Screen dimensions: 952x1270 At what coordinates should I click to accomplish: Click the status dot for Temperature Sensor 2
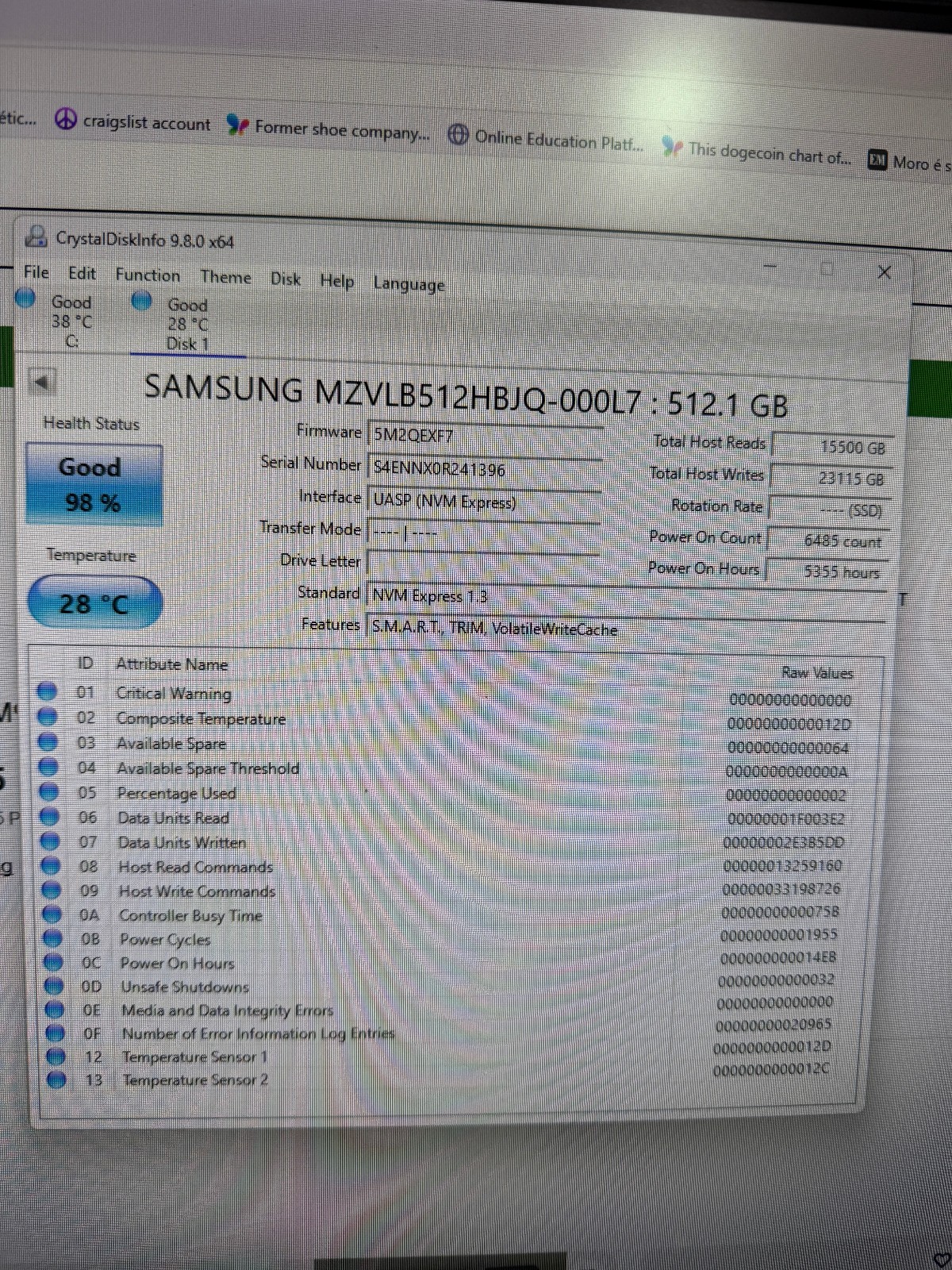[56, 1079]
